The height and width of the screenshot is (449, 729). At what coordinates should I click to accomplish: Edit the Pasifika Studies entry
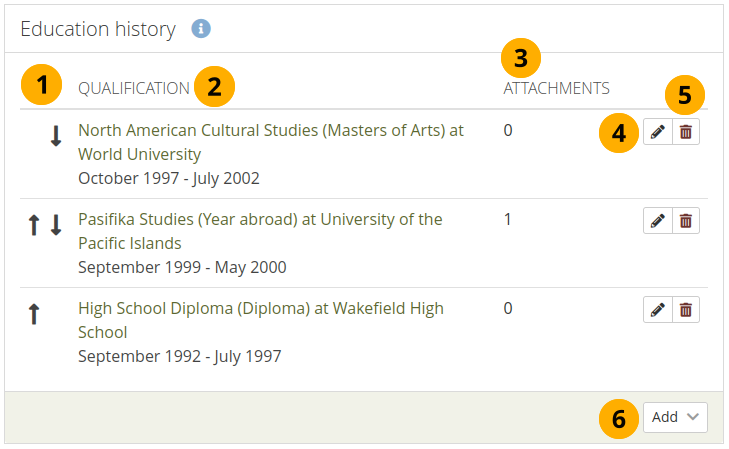(x=657, y=221)
